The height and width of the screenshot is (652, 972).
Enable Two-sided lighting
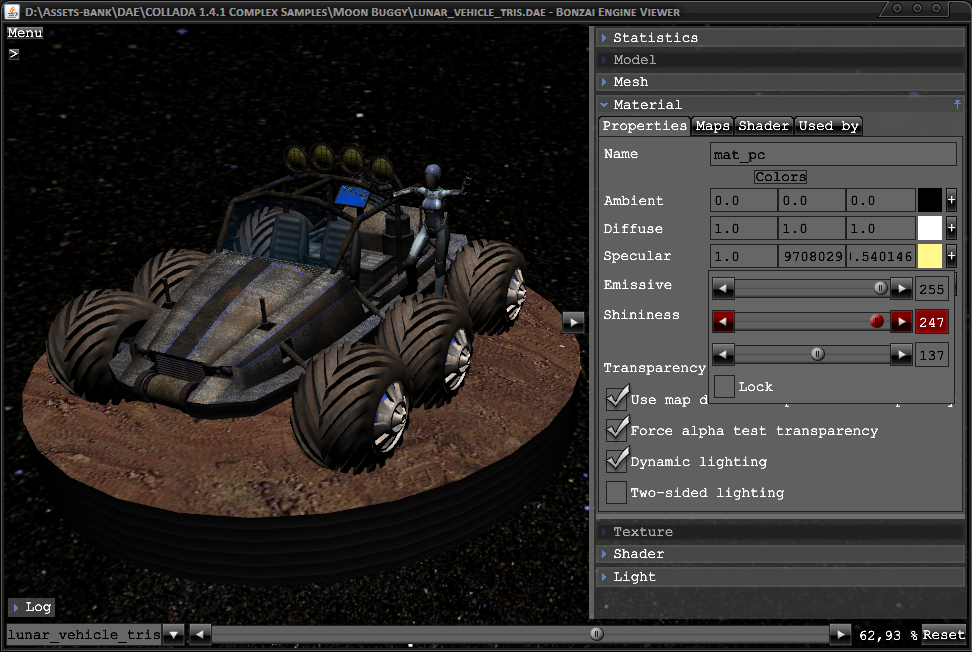point(617,492)
